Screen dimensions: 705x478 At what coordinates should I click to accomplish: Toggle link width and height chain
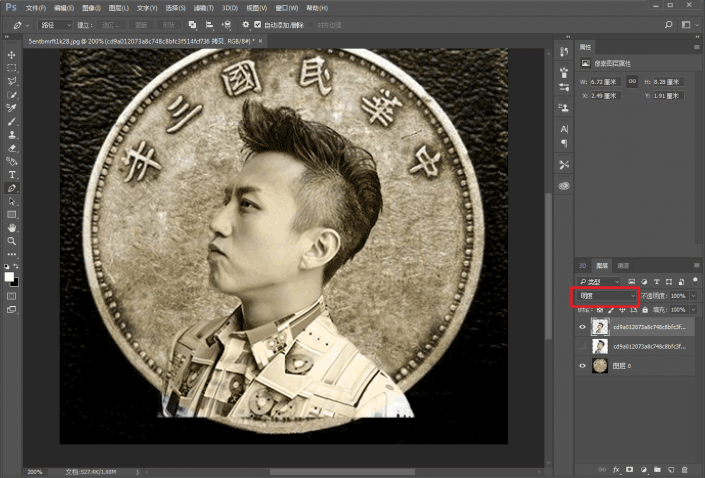pyautogui.click(x=632, y=81)
